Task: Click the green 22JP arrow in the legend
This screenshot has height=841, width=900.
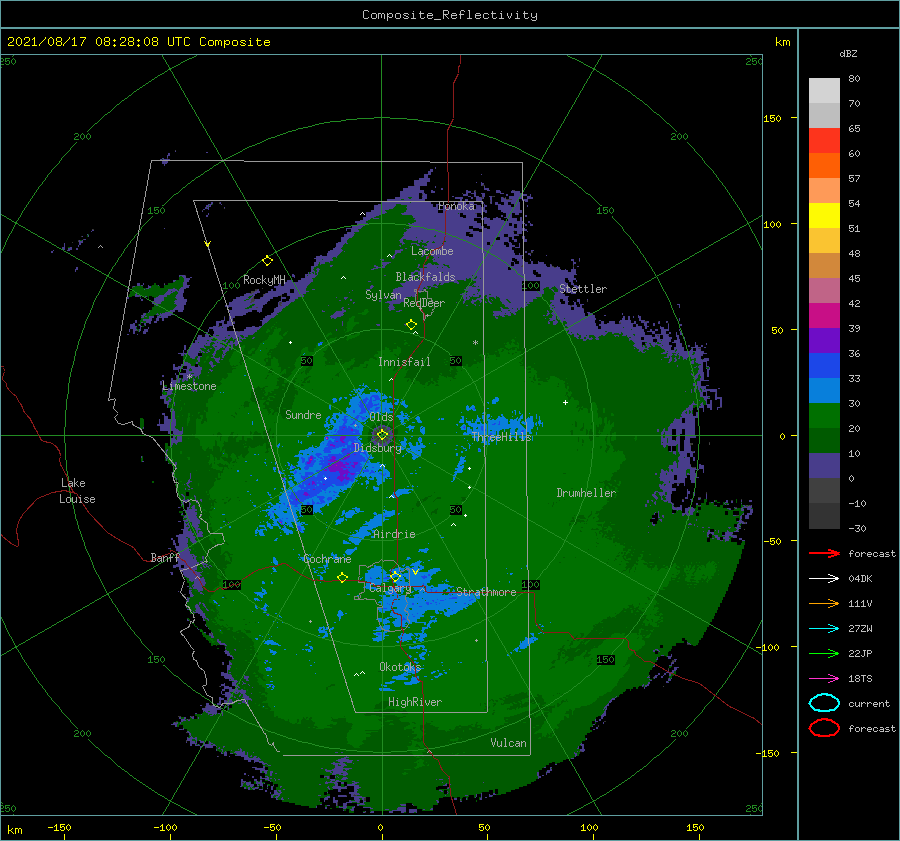Action: click(x=824, y=653)
